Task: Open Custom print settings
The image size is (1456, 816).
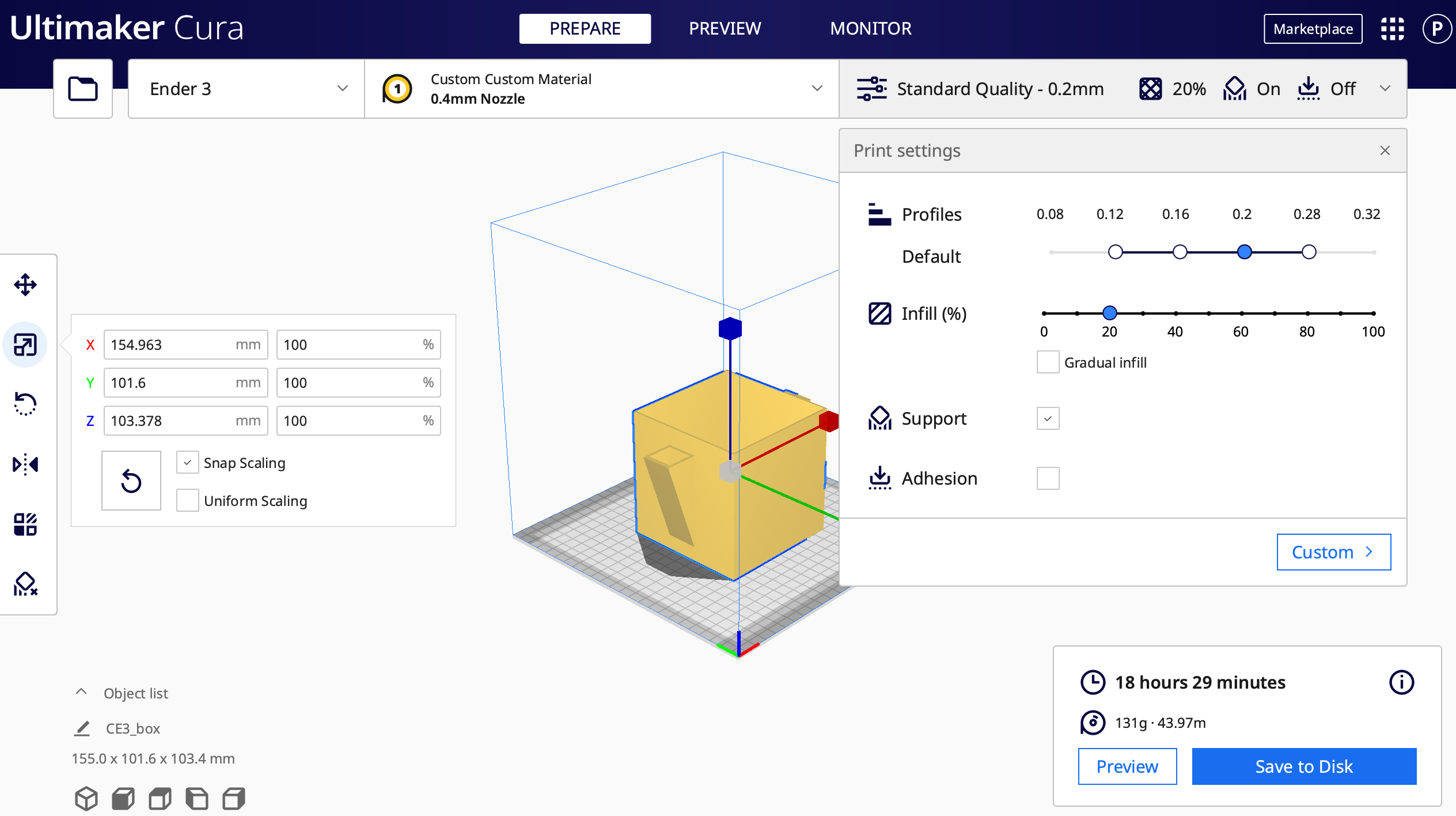Action: pos(1333,552)
